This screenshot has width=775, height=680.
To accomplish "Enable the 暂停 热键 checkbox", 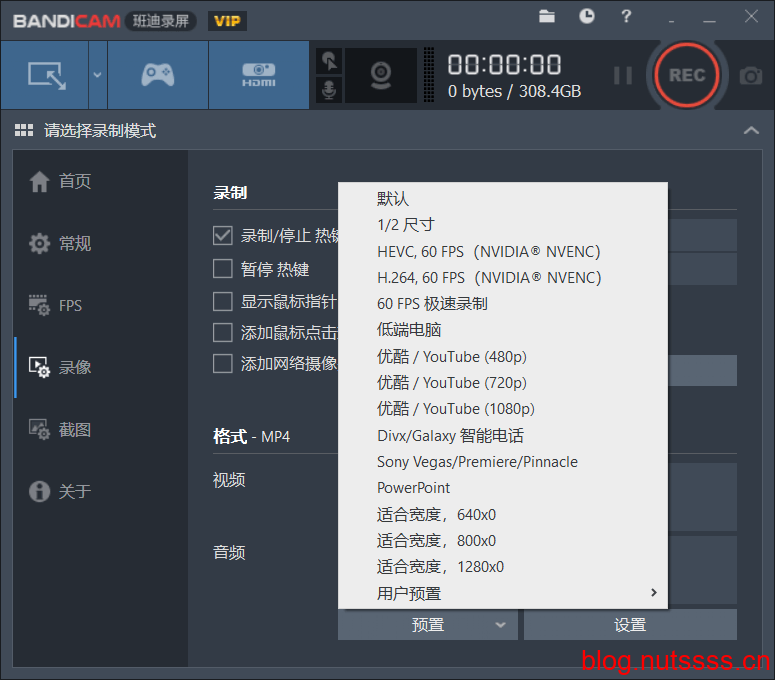I will click(223, 268).
